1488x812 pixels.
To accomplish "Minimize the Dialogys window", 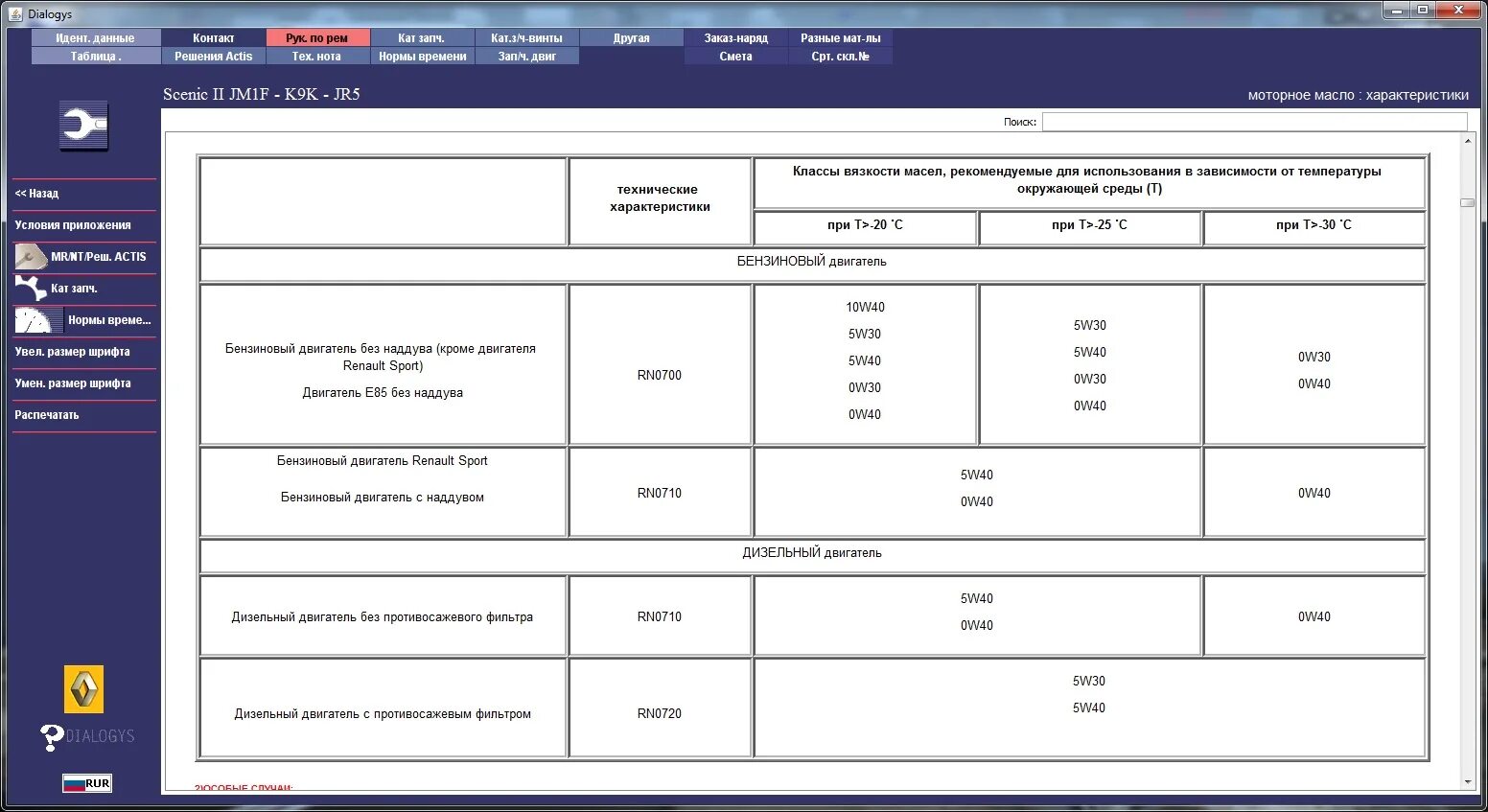I will (x=1396, y=11).
